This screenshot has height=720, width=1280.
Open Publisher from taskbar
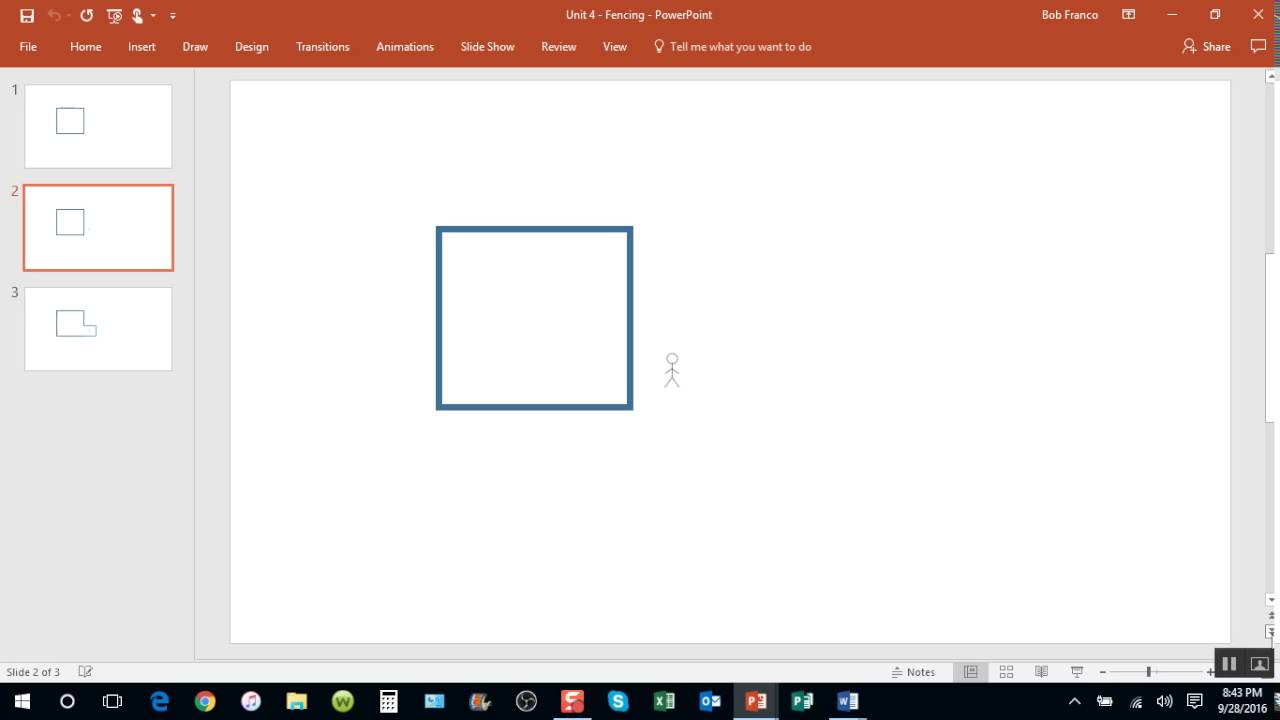[x=802, y=701]
